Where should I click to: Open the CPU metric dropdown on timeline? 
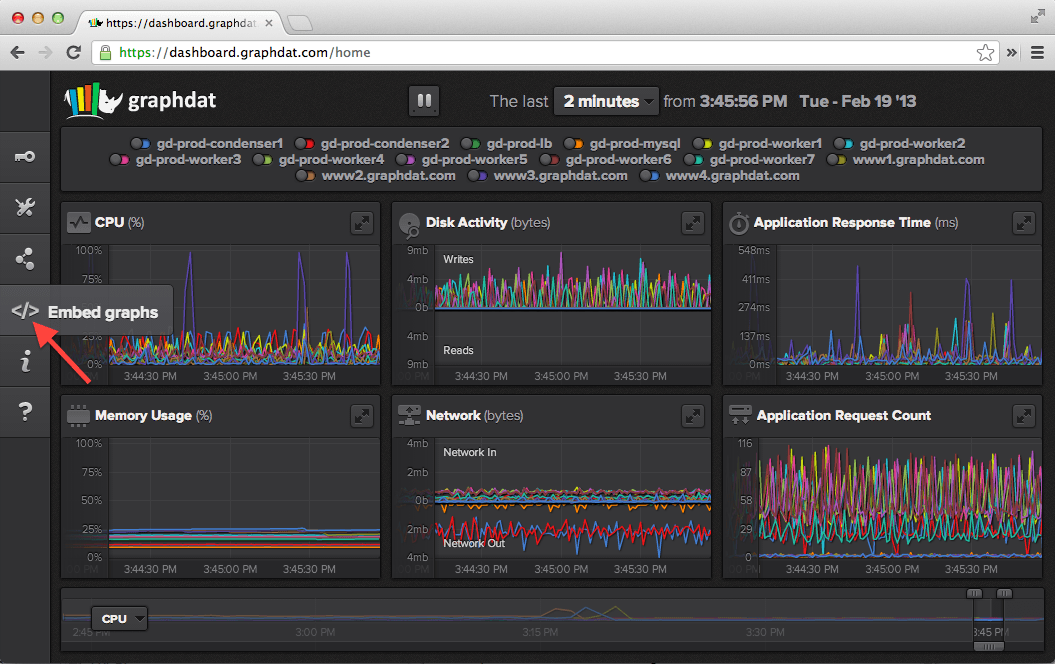point(119,618)
